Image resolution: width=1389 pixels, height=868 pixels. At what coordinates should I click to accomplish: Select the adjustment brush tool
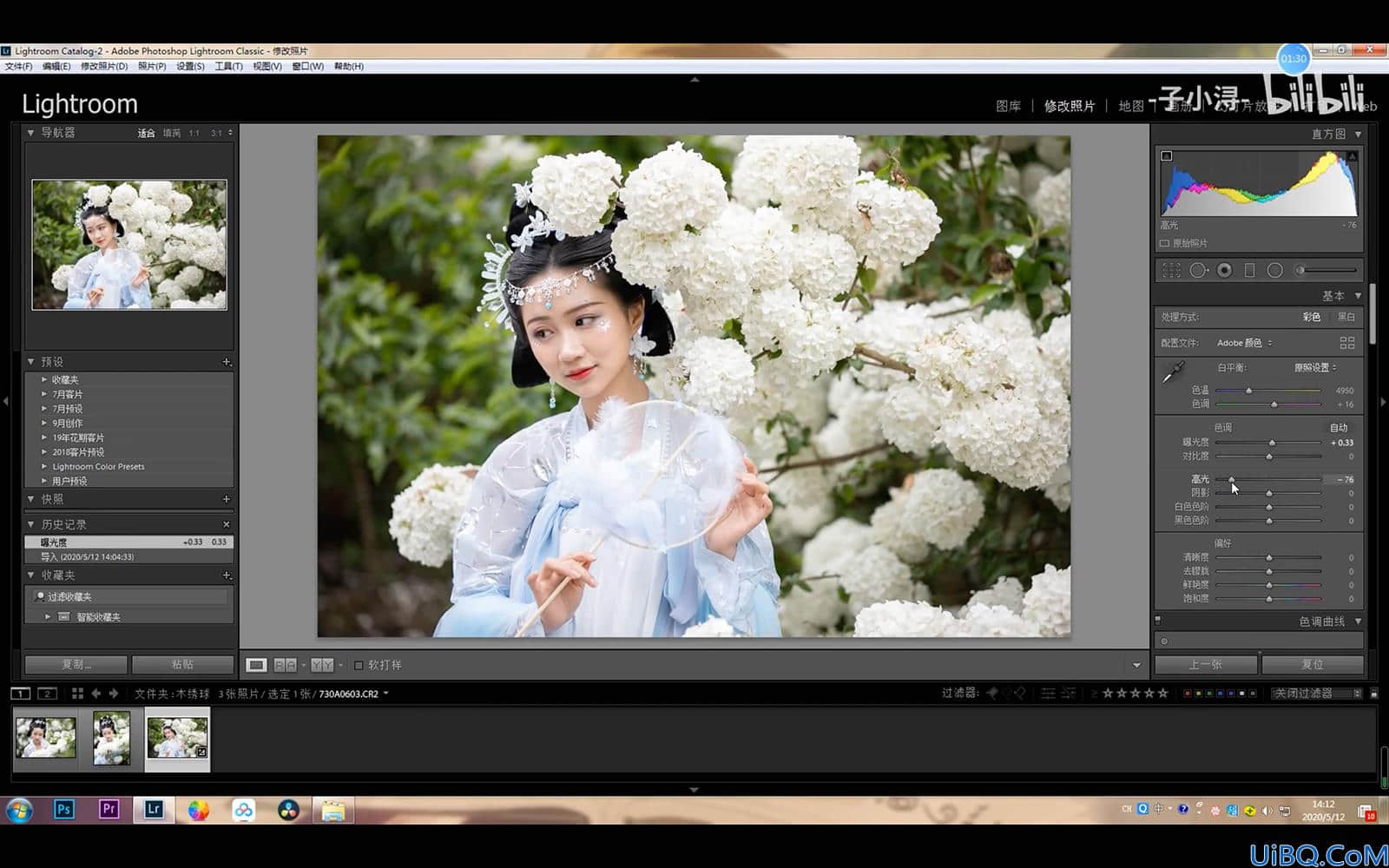1326,271
